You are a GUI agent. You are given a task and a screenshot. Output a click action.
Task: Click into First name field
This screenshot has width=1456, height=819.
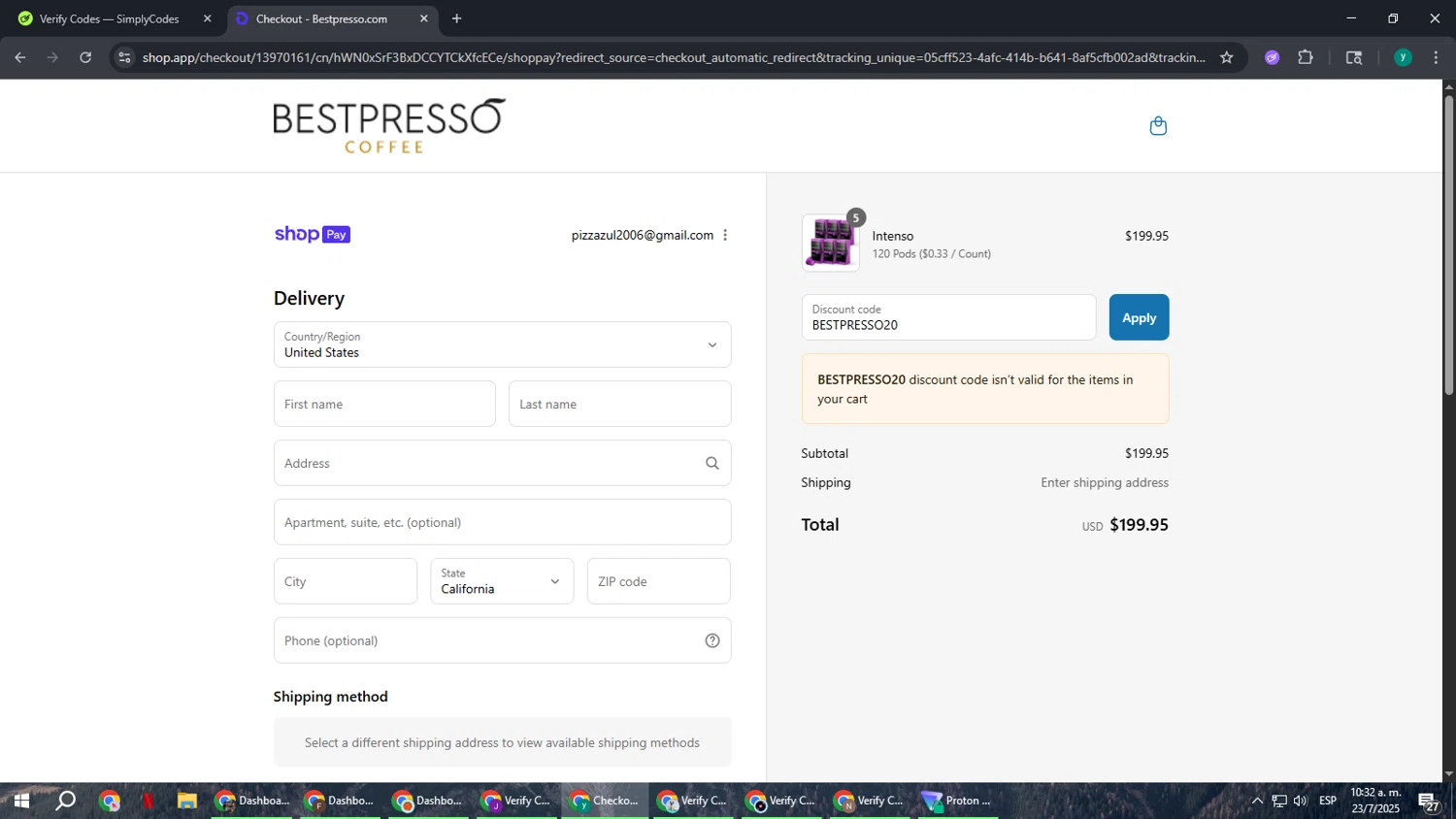pyautogui.click(x=384, y=404)
